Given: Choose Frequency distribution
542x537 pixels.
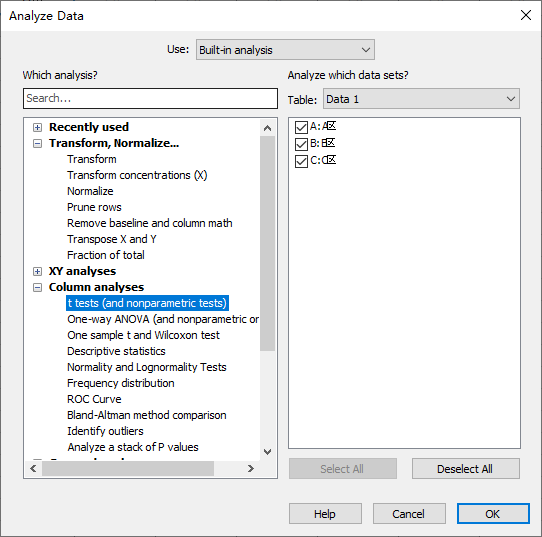Looking at the screenshot, I should 120,383.
